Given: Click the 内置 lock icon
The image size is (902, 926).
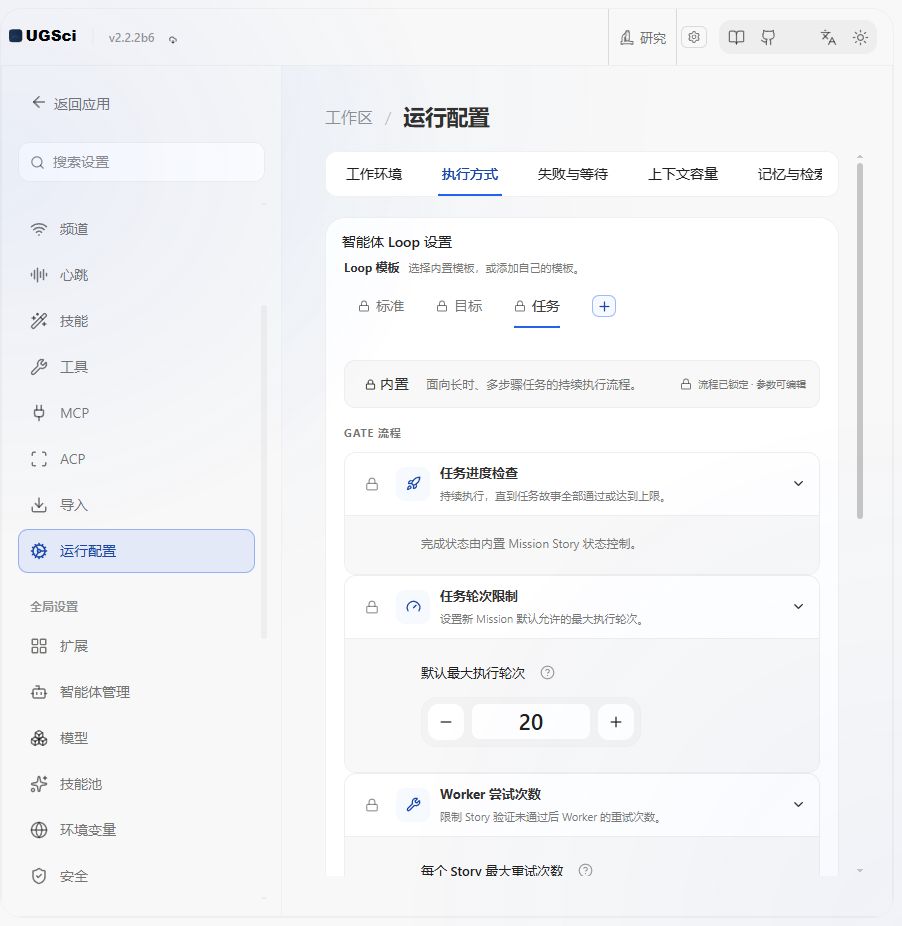Looking at the screenshot, I should coord(370,385).
